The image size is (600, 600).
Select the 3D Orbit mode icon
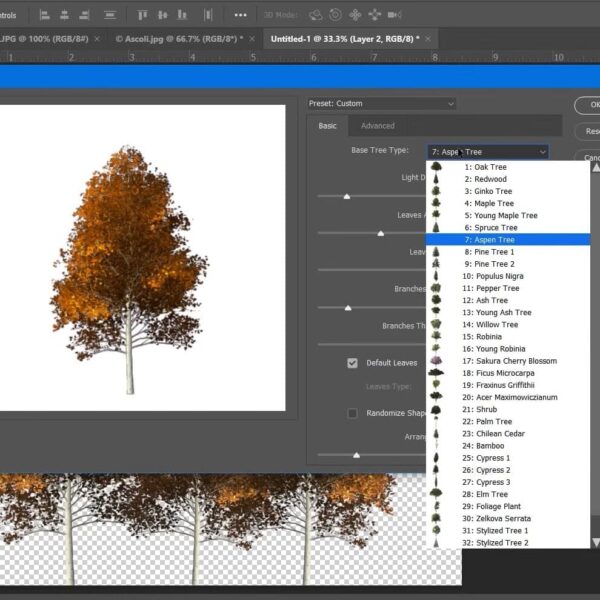316,15
